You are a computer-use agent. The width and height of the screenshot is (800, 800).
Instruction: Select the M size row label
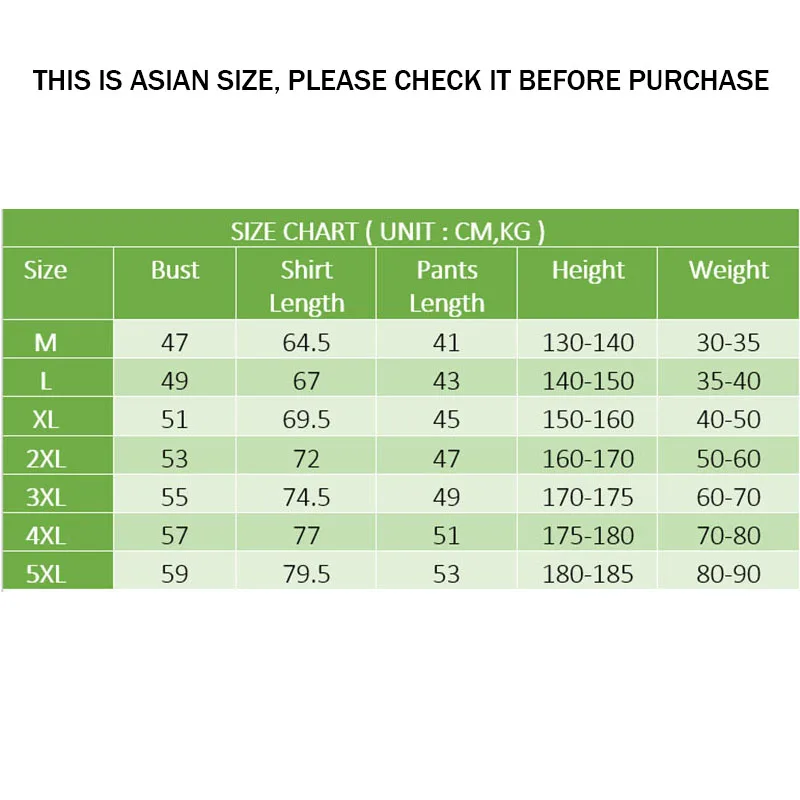46,343
